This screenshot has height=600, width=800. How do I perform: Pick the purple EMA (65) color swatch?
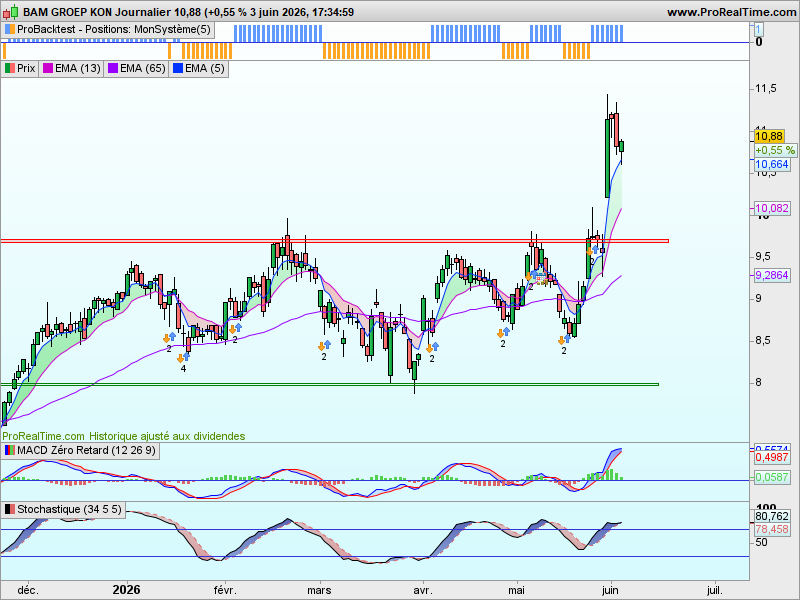tap(113, 68)
